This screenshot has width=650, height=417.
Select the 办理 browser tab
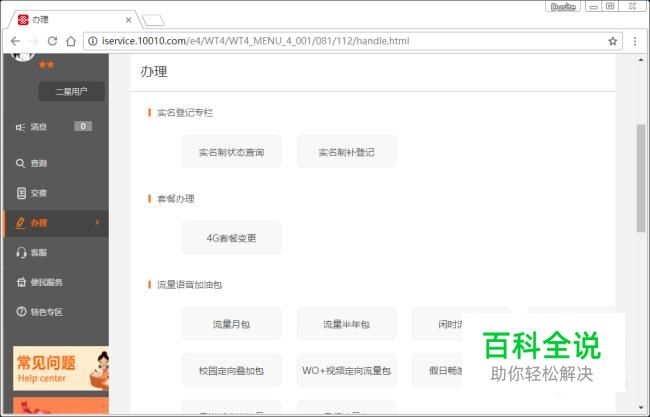(x=75, y=20)
